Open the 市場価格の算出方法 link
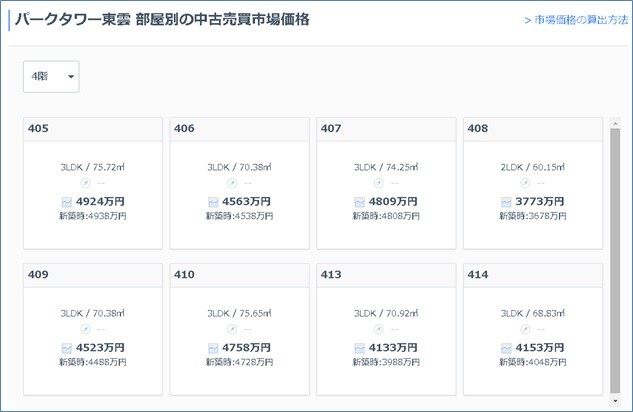Image resolution: width=633 pixels, height=412 pixels. tap(576, 20)
